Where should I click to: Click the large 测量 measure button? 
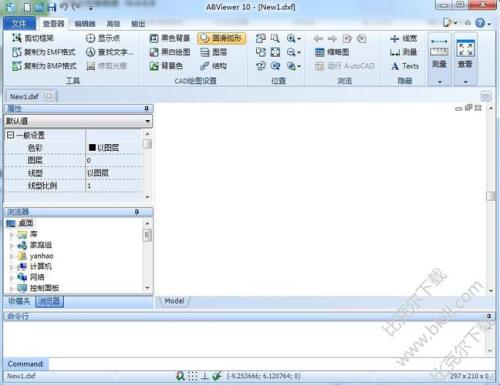[439, 58]
